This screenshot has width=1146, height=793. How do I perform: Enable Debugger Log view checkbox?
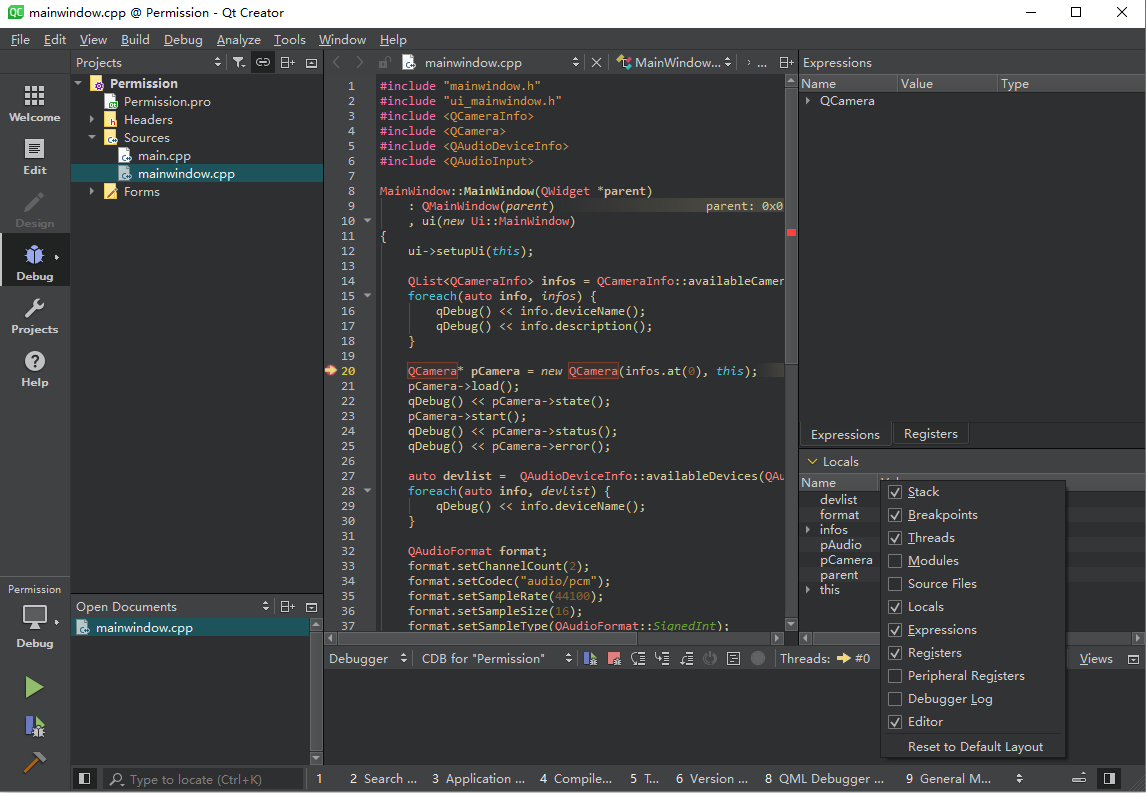click(x=895, y=699)
